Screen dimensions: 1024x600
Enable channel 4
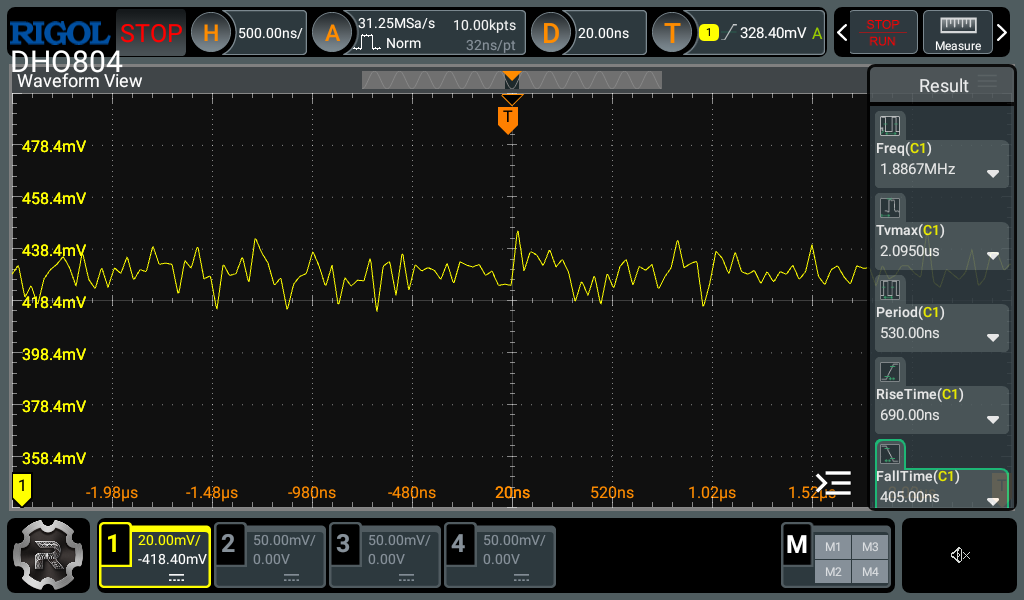500,555
